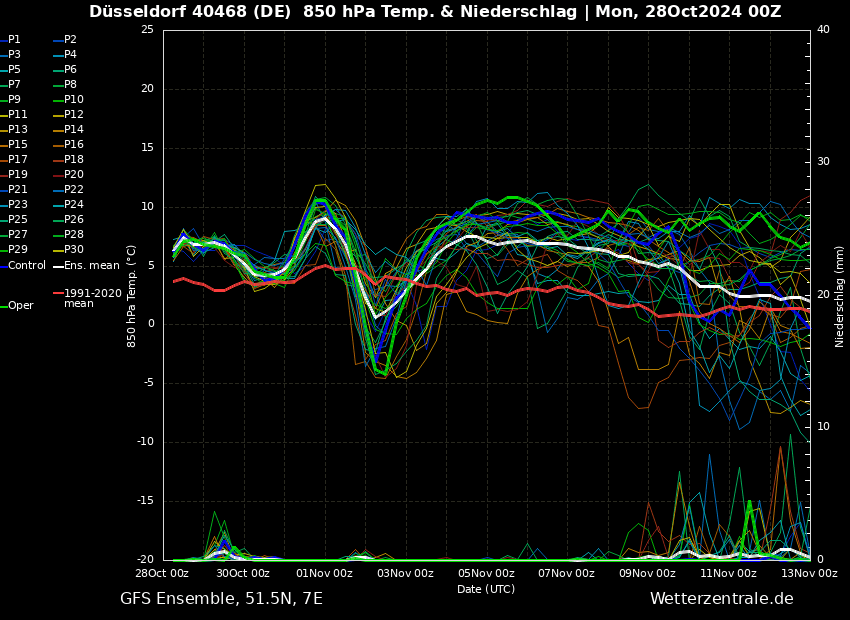This screenshot has width=850, height=620.
Task: Select the 05Nov 00z date tick
Action: point(486,573)
